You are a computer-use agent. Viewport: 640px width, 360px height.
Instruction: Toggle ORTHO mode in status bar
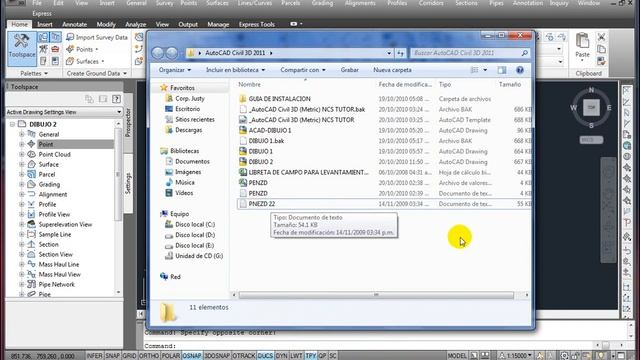tap(149, 356)
